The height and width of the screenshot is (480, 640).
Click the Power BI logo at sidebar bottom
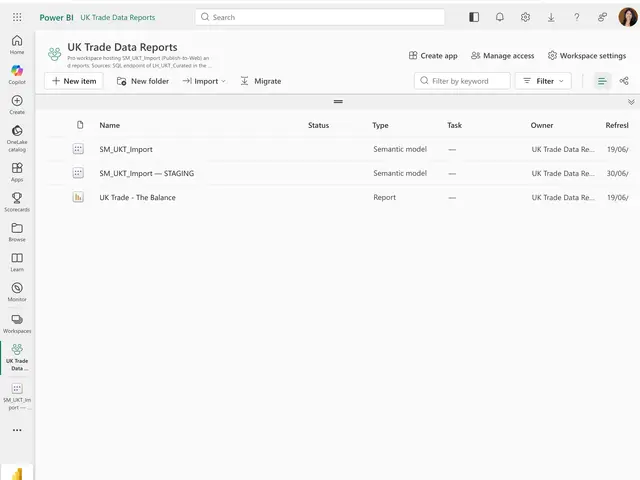coord(17,473)
